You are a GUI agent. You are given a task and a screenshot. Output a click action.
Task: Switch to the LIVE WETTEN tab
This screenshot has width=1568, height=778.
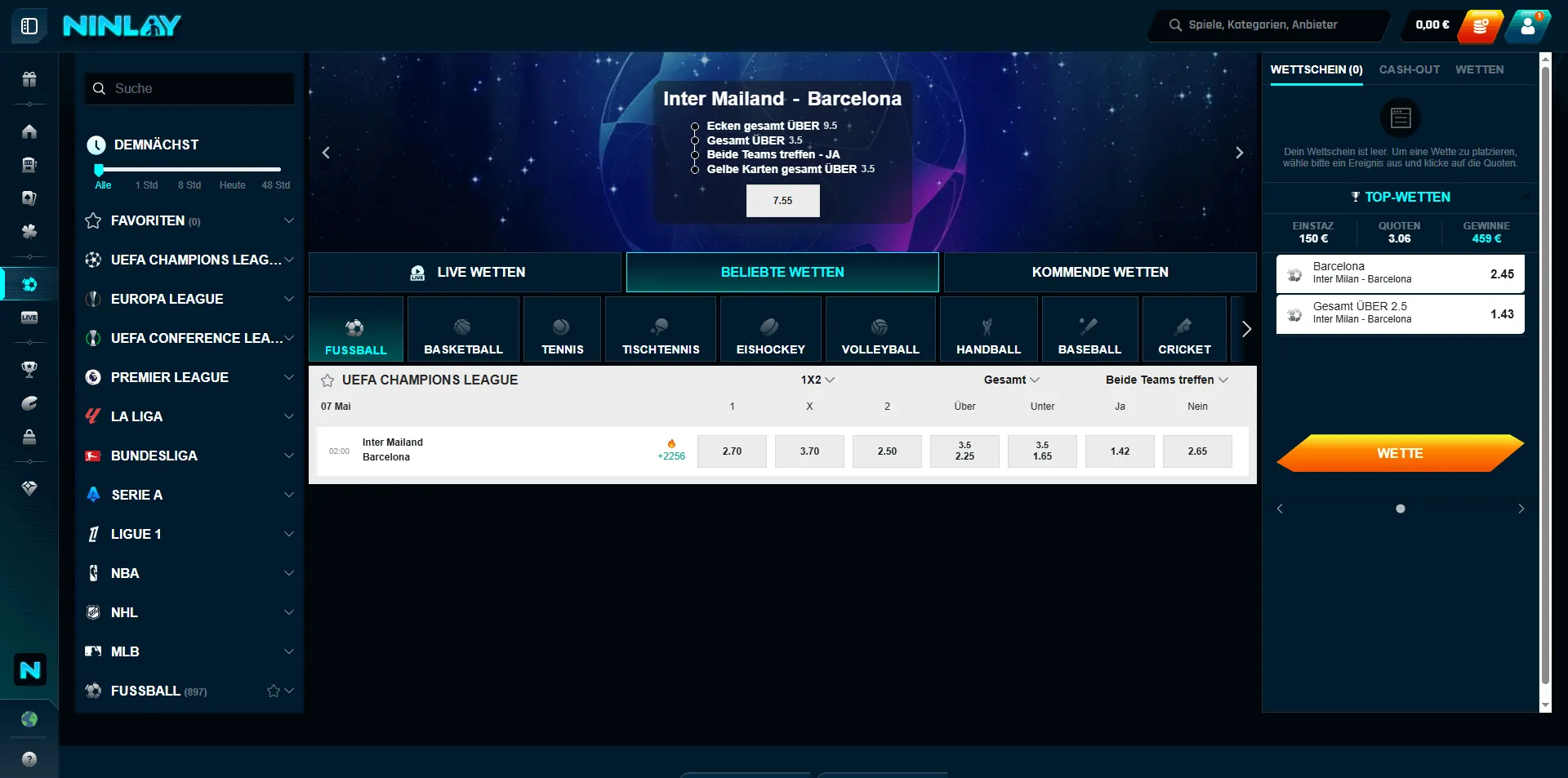click(465, 273)
